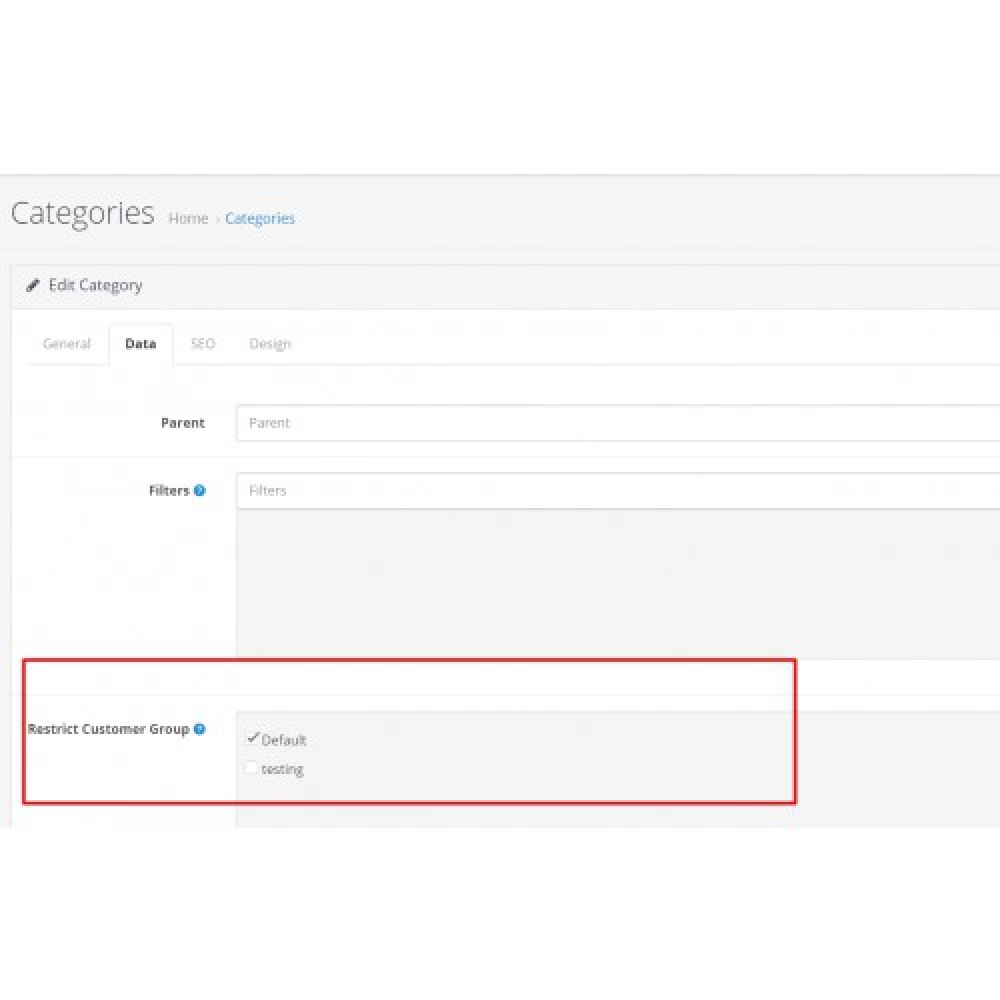1000x1000 pixels.
Task: Select the Data tab
Action: pos(139,343)
